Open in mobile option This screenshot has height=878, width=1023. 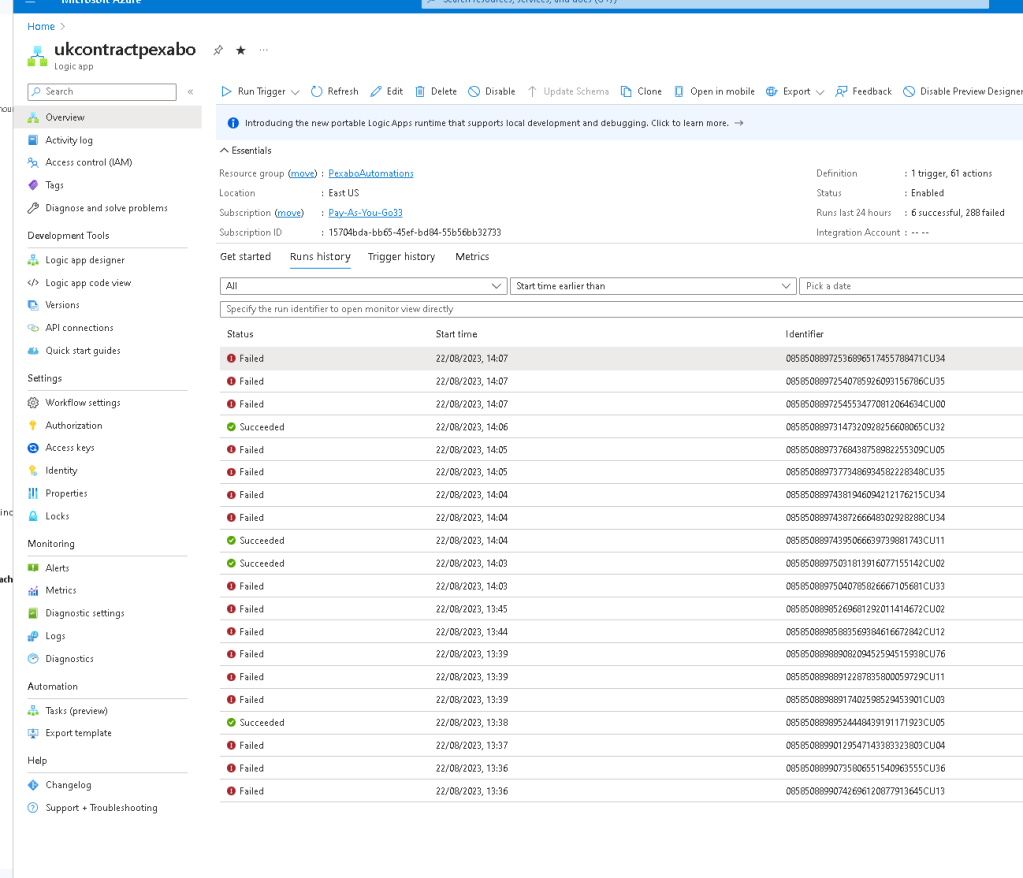(x=714, y=91)
